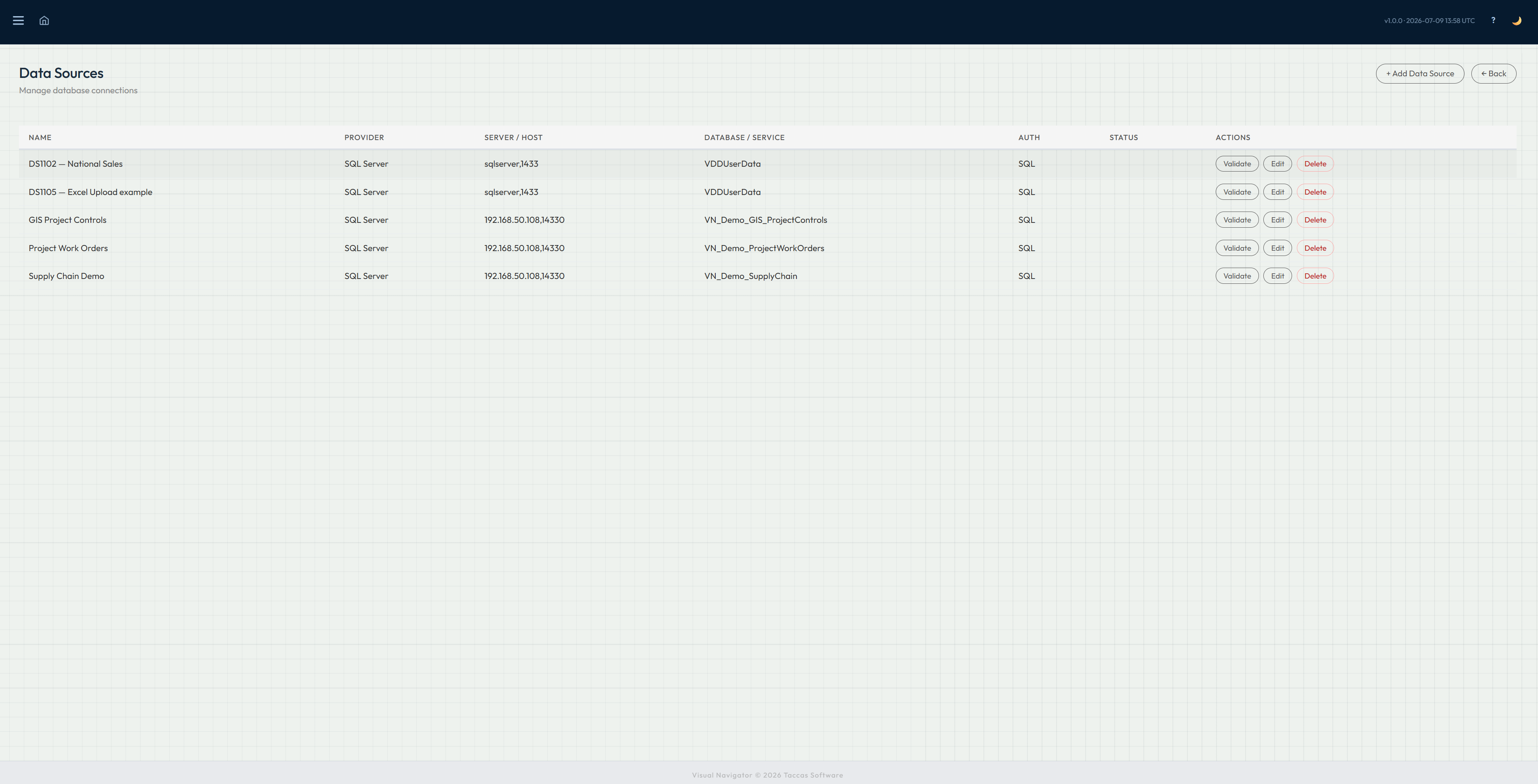
Task: Validate GIS Project Controls connection
Action: coord(1237,220)
